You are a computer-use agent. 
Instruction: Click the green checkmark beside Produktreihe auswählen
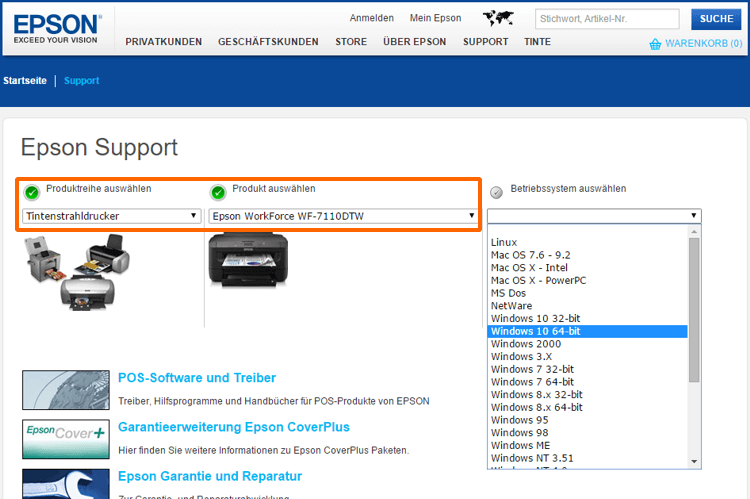(32, 192)
